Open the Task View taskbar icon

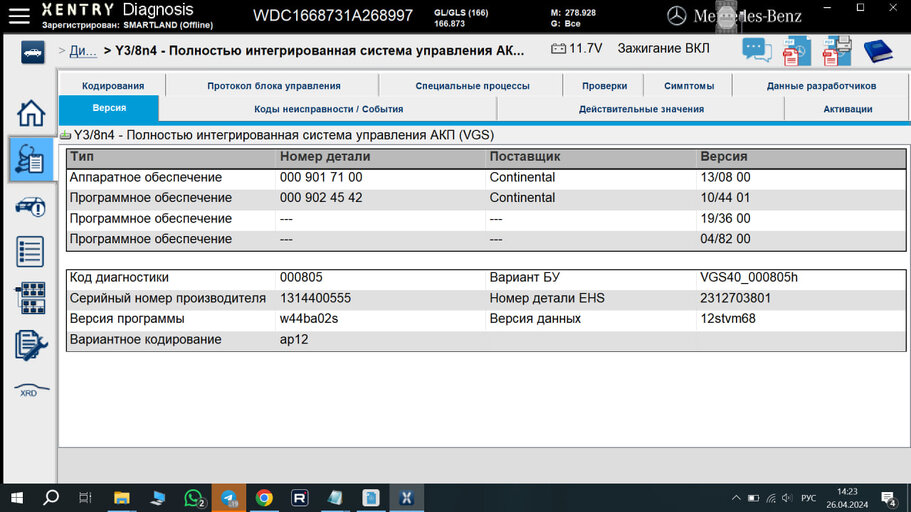pyautogui.click(x=85, y=498)
